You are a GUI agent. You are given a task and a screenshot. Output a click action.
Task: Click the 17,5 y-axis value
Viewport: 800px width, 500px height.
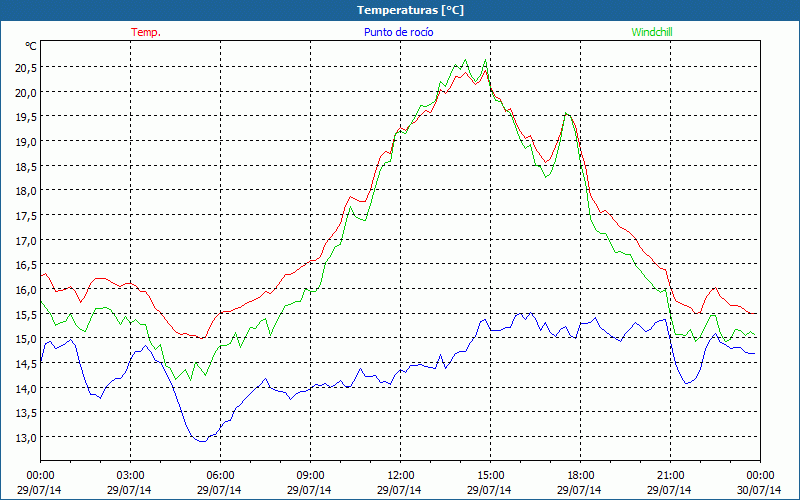point(25,216)
